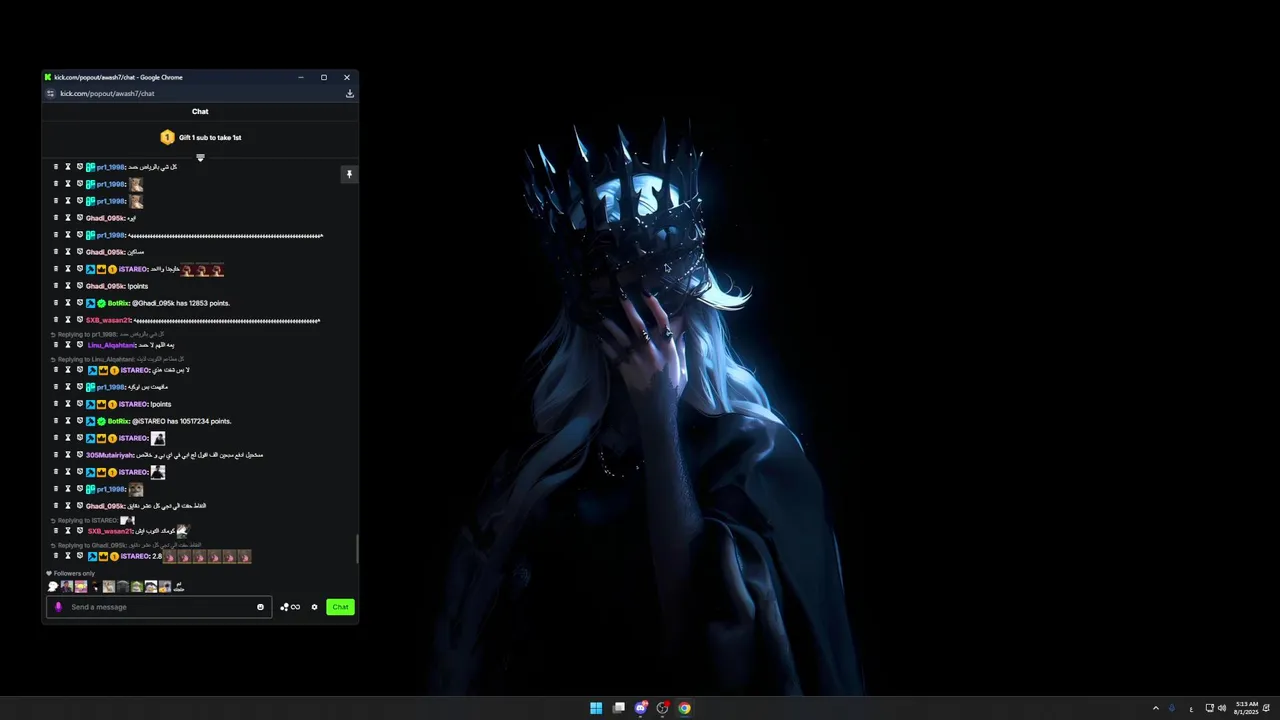The width and height of the screenshot is (1280, 720).
Task: Open the BotRix username on the 12853 points message
Action: [x=118, y=303]
